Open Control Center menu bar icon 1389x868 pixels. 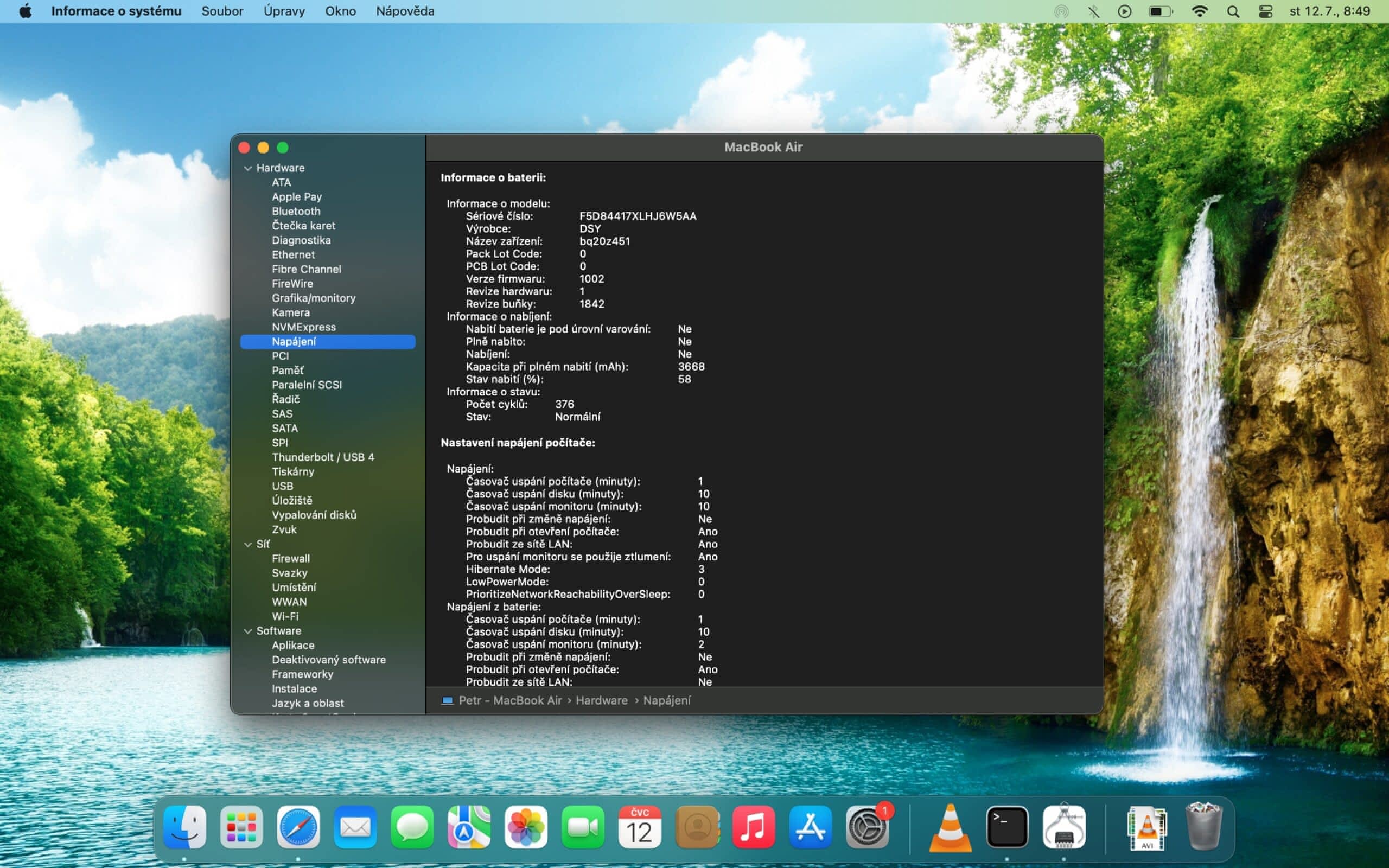(x=1265, y=11)
